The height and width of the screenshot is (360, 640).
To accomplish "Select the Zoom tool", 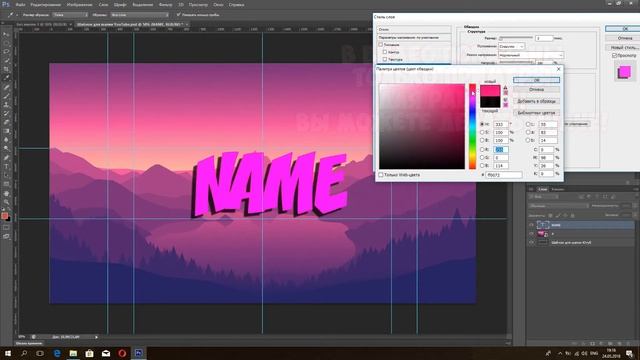I will (6, 202).
